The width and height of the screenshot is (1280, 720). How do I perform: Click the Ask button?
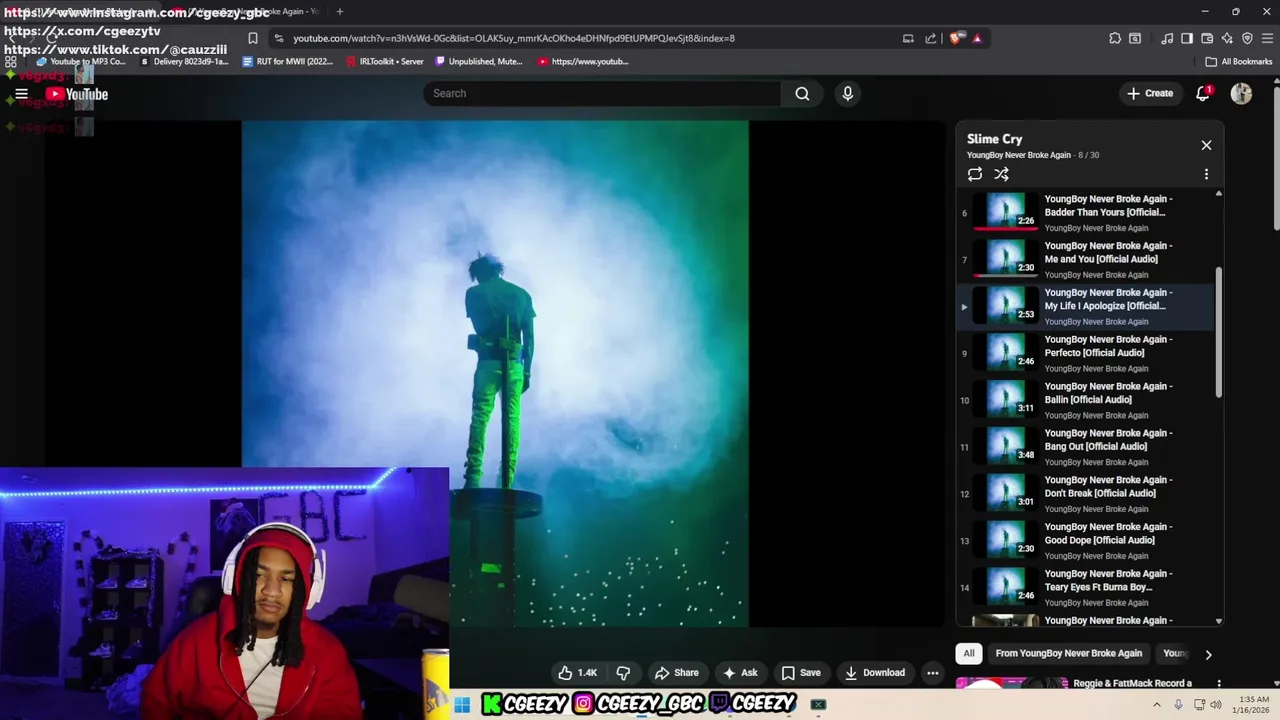[740, 673]
